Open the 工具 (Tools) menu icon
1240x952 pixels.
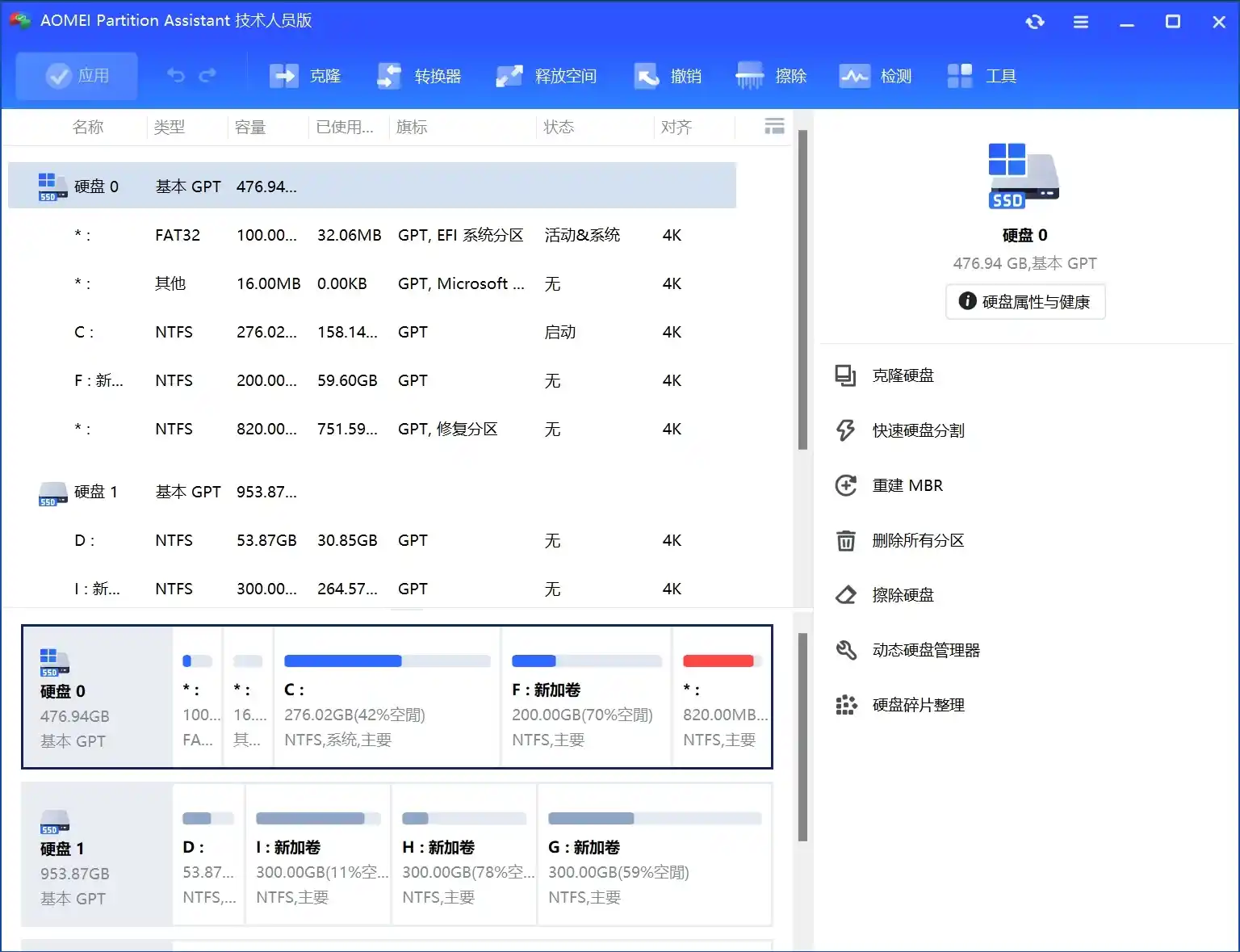[x=981, y=75]
